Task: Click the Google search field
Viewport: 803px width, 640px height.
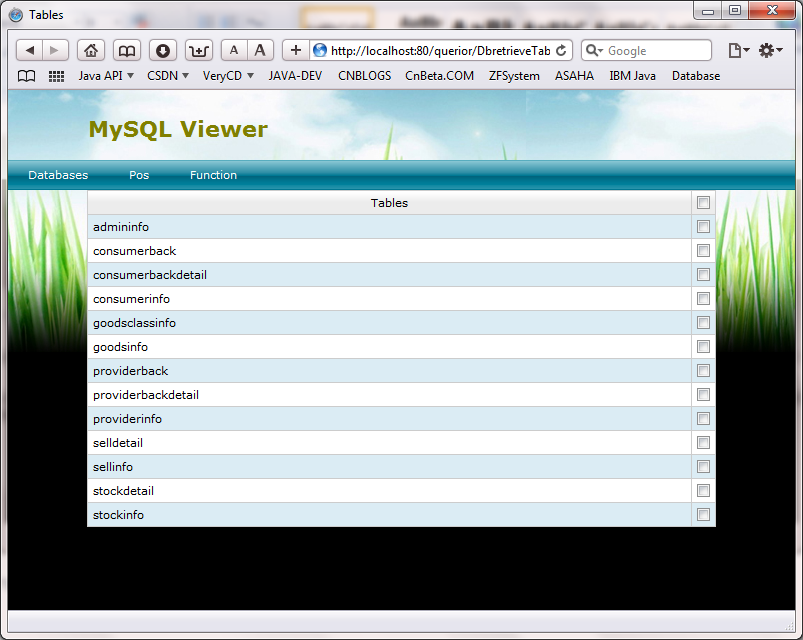Action: 655,50
